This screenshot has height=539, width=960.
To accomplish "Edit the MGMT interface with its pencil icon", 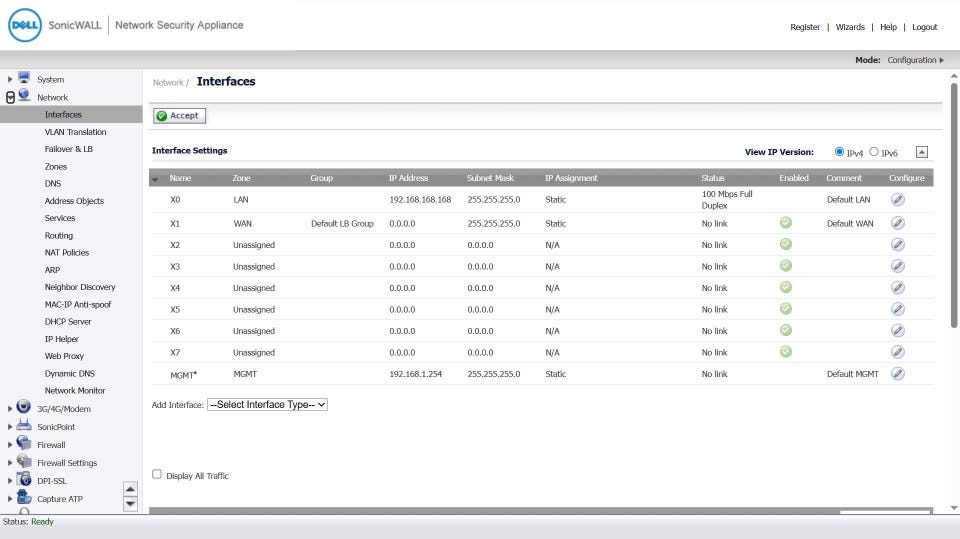I will pyautogui.click(x=898, y=374).
